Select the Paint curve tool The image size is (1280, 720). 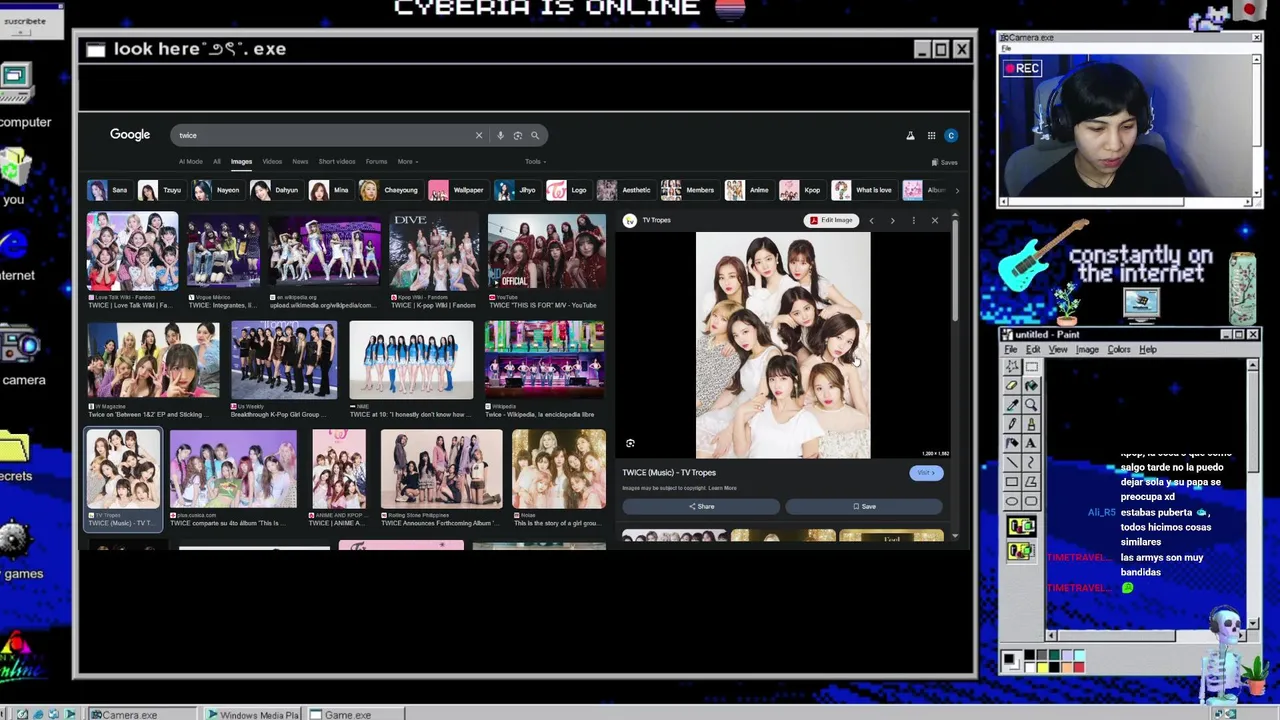(1031, 462)
